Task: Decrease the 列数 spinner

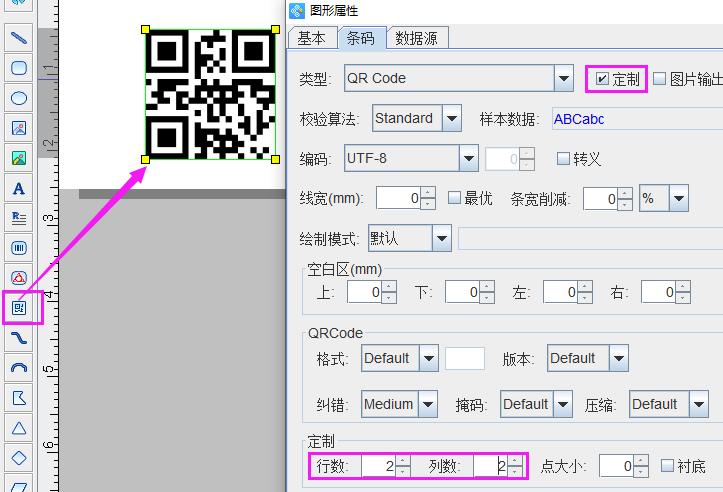Action: pos(515,472)
